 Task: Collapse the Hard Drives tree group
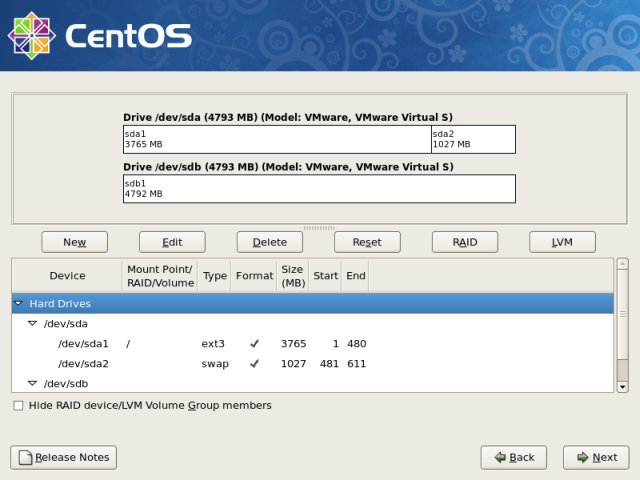point(19,303)
